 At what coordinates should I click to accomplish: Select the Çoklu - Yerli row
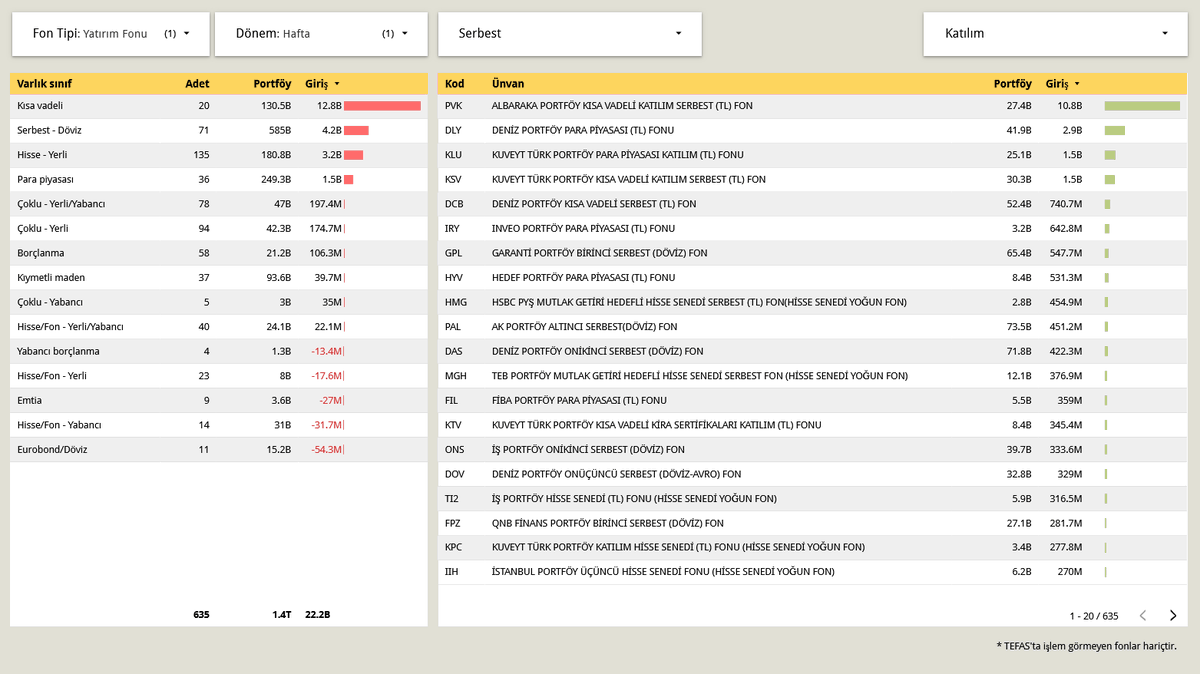pos(219,228)
